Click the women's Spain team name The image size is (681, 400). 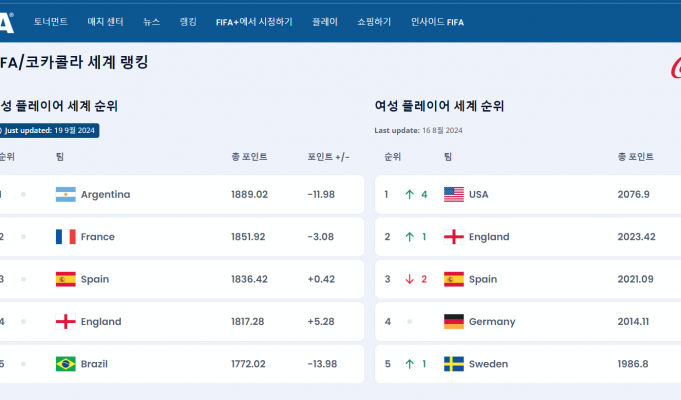(x=485, y=279)
